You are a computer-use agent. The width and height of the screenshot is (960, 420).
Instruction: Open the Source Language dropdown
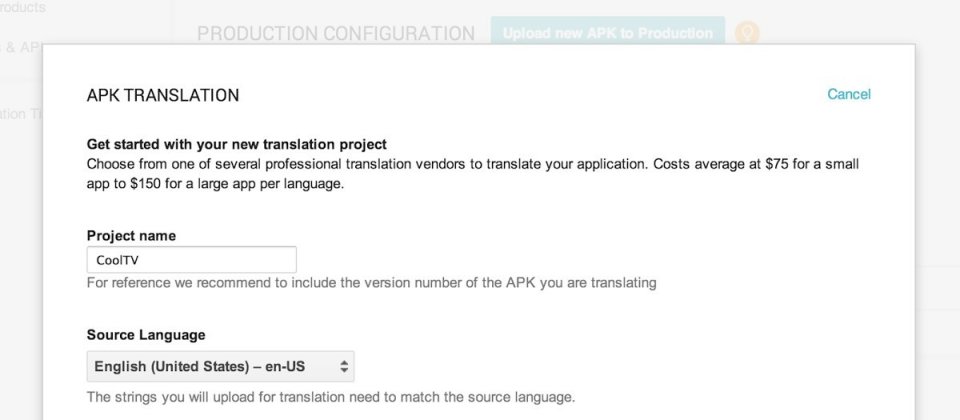pos(220,367)
